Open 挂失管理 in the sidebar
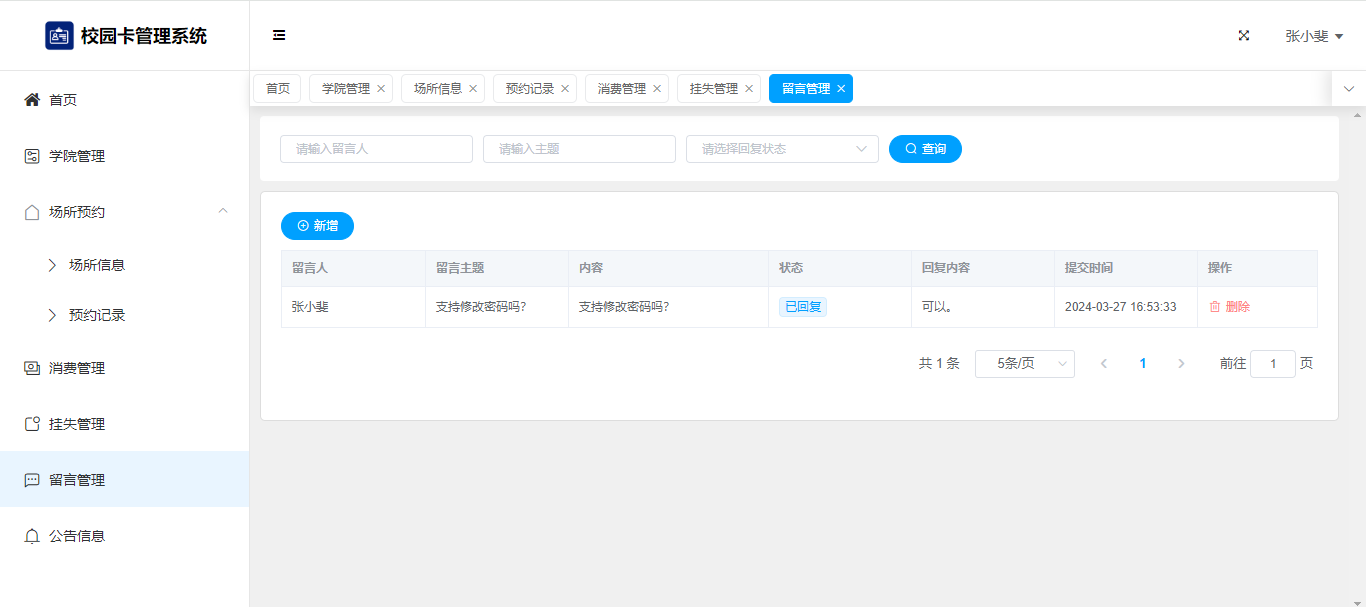The width and height of the screenshot is (1366, 607). tap(77, 424)
